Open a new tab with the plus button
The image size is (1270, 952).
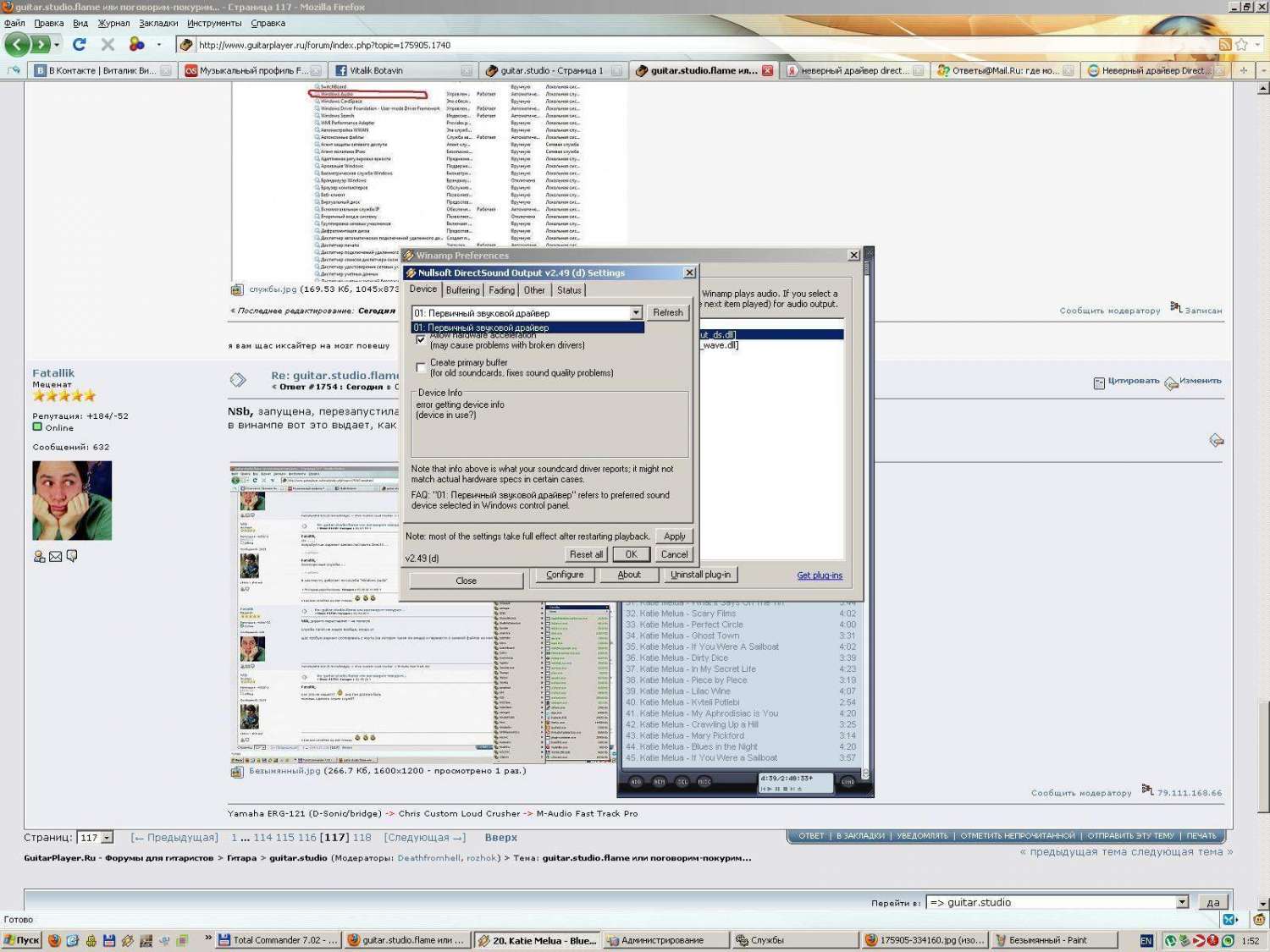(x=1243, y=70)
